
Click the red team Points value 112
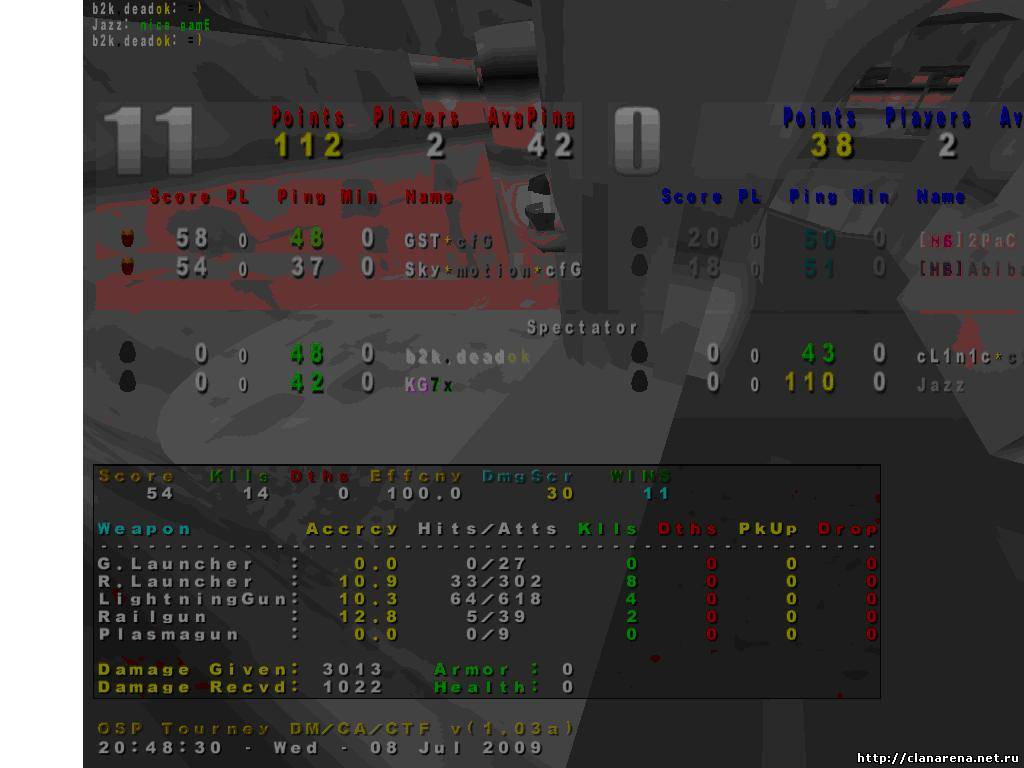tap(309, 146)
